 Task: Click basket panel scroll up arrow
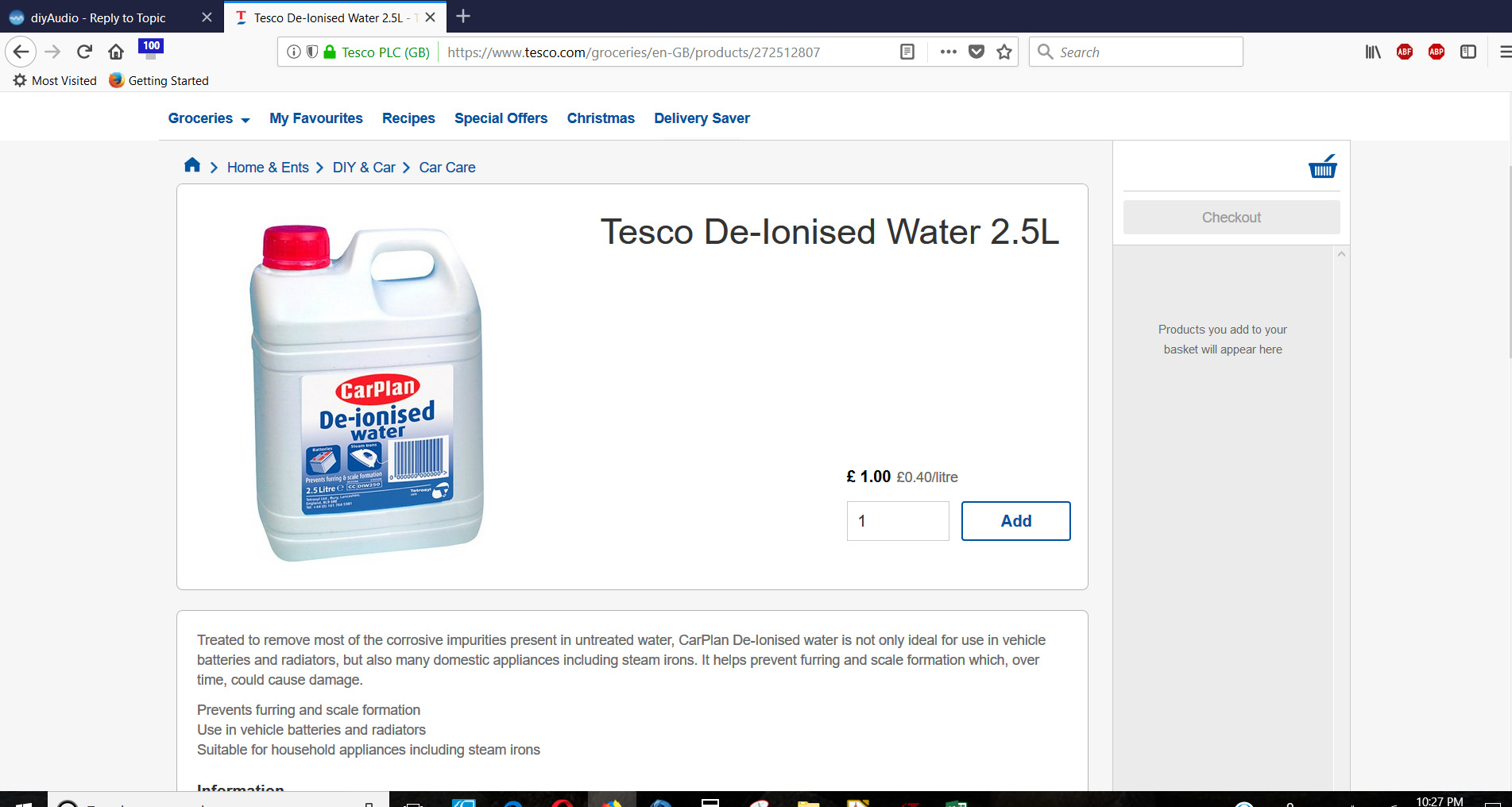pyautogui.click(x=1341, y=254)
